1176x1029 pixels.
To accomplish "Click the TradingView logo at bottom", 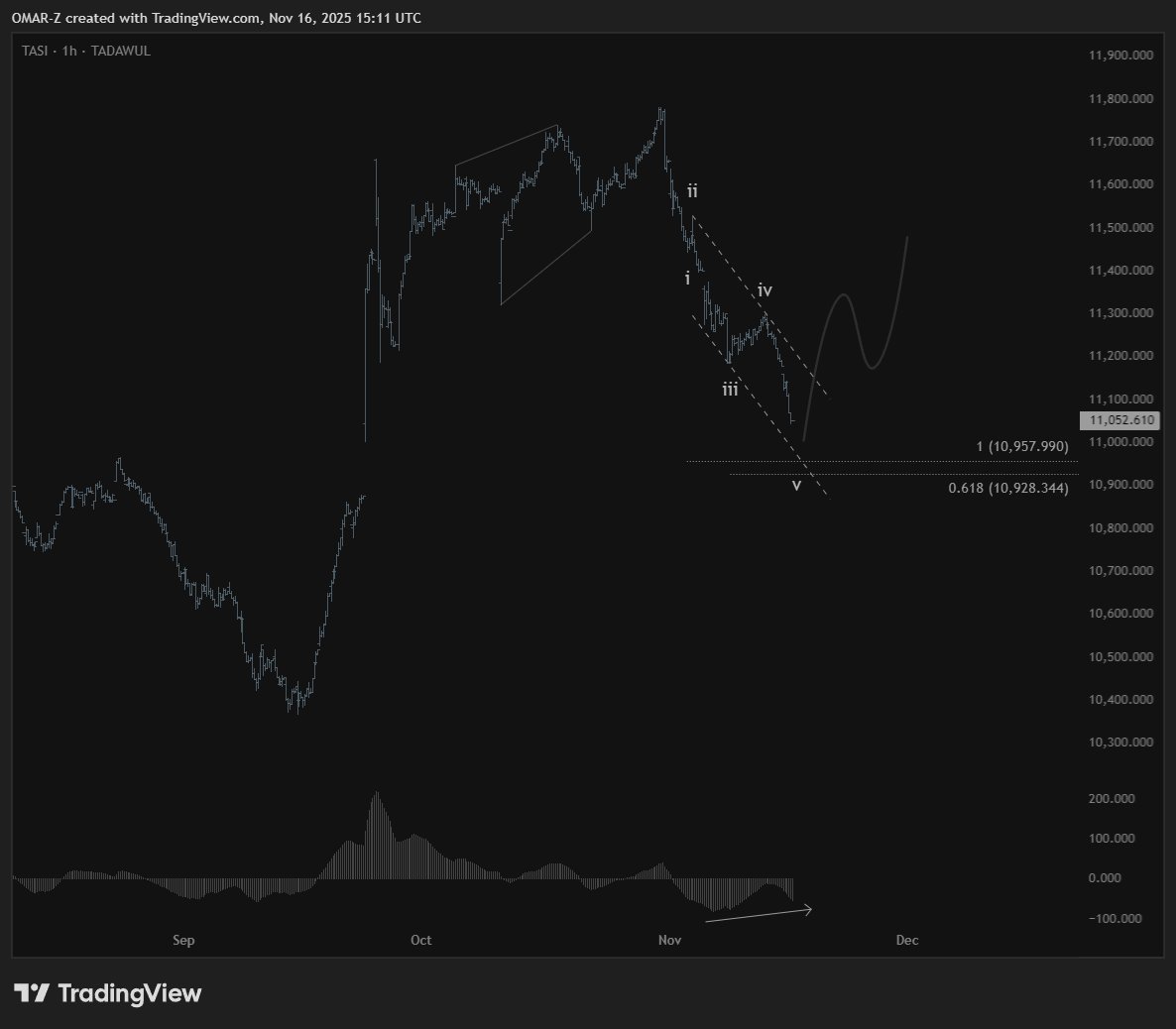I will click(x=108, y=993).
